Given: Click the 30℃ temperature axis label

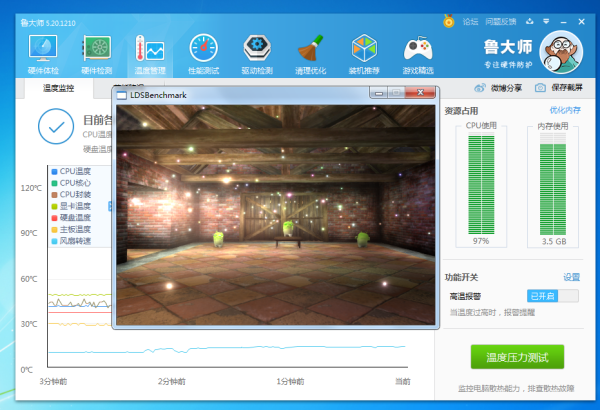Looking at the screenshot, I should (x=29, y=324).
